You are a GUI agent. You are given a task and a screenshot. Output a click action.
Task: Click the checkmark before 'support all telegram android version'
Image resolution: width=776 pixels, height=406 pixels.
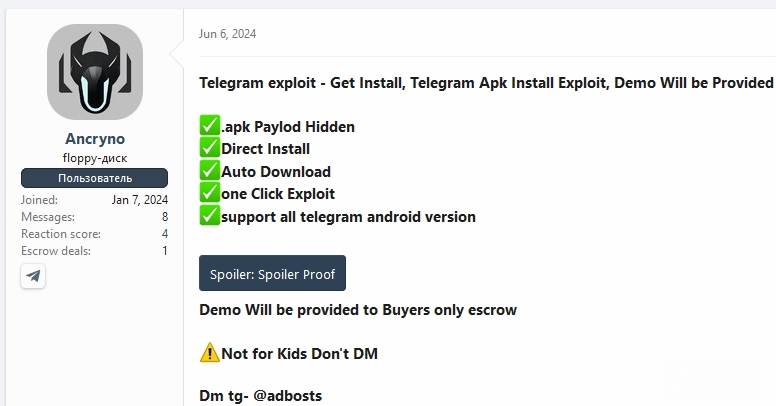(x=210, y=215)
